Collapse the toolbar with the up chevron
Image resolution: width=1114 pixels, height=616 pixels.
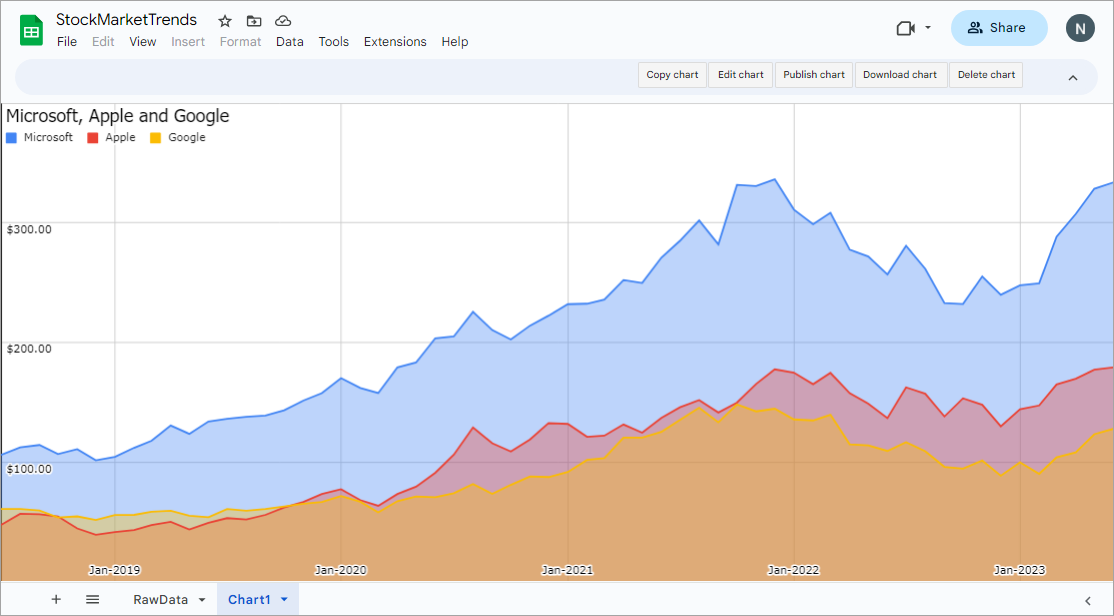(x=1073, y=77)
